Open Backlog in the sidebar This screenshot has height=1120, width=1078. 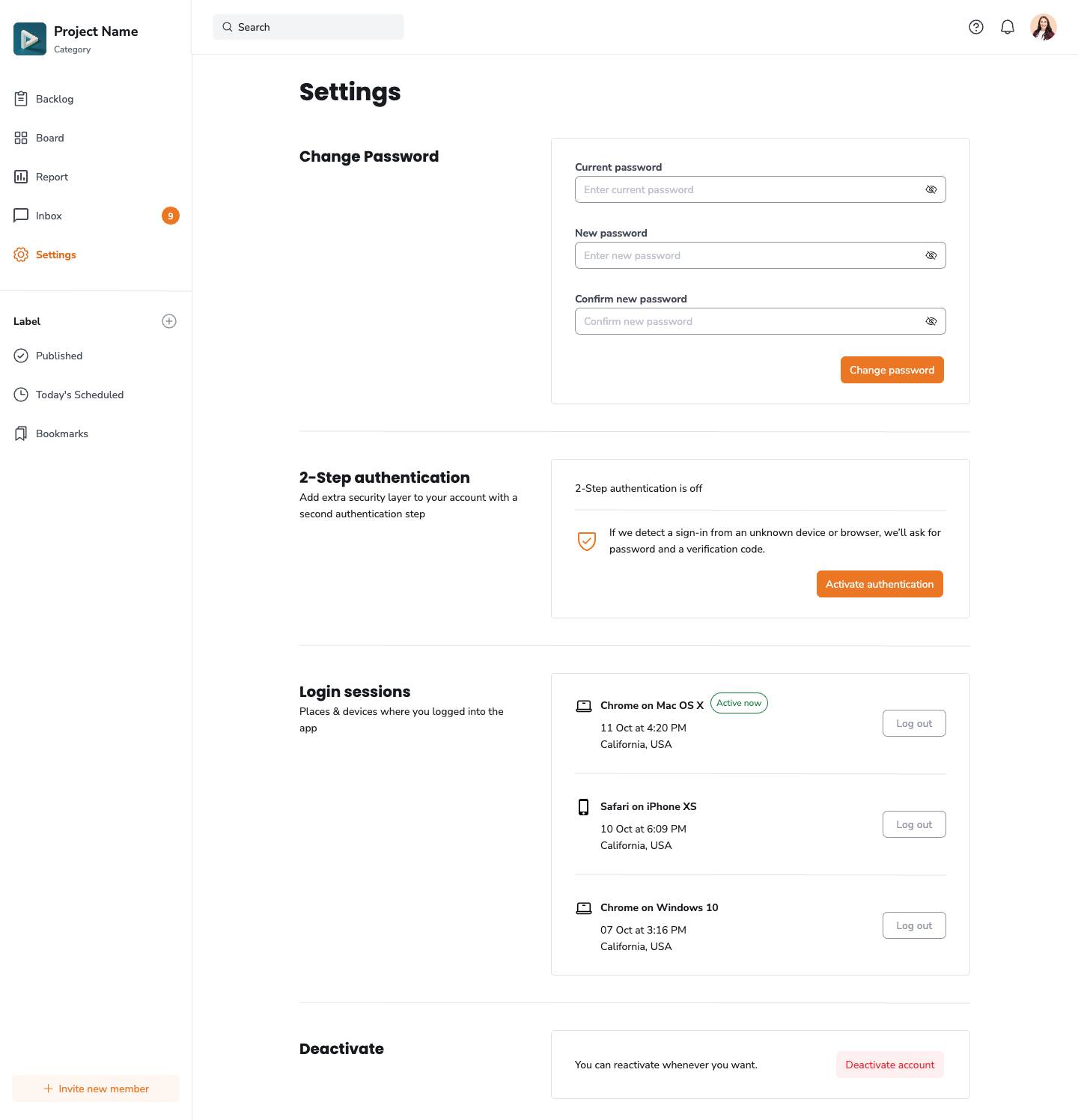55,99
